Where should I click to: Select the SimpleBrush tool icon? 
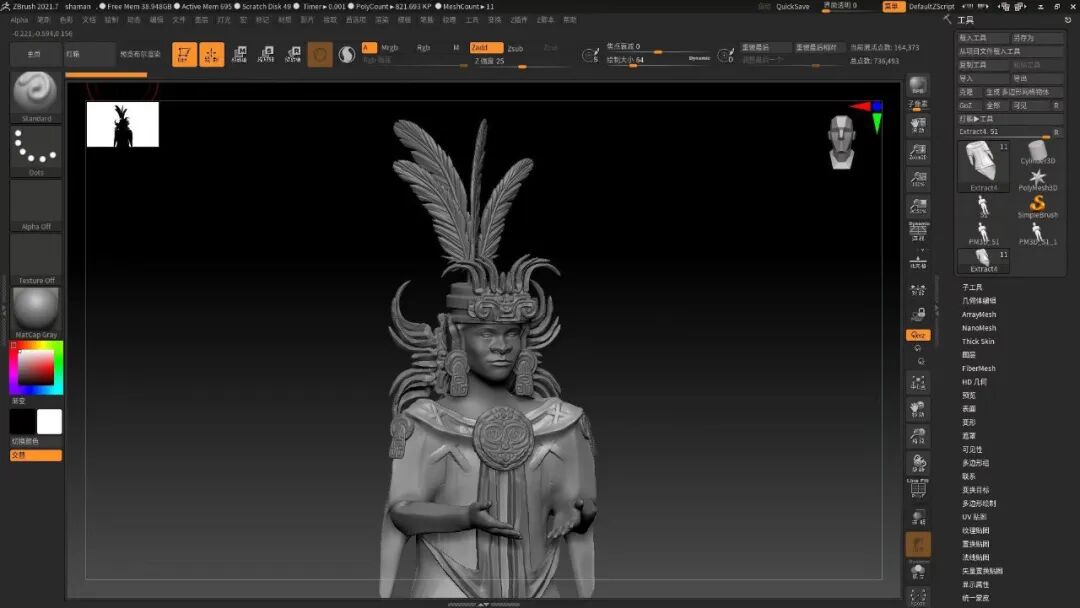pyautogui.click(x=1037, y=205)
